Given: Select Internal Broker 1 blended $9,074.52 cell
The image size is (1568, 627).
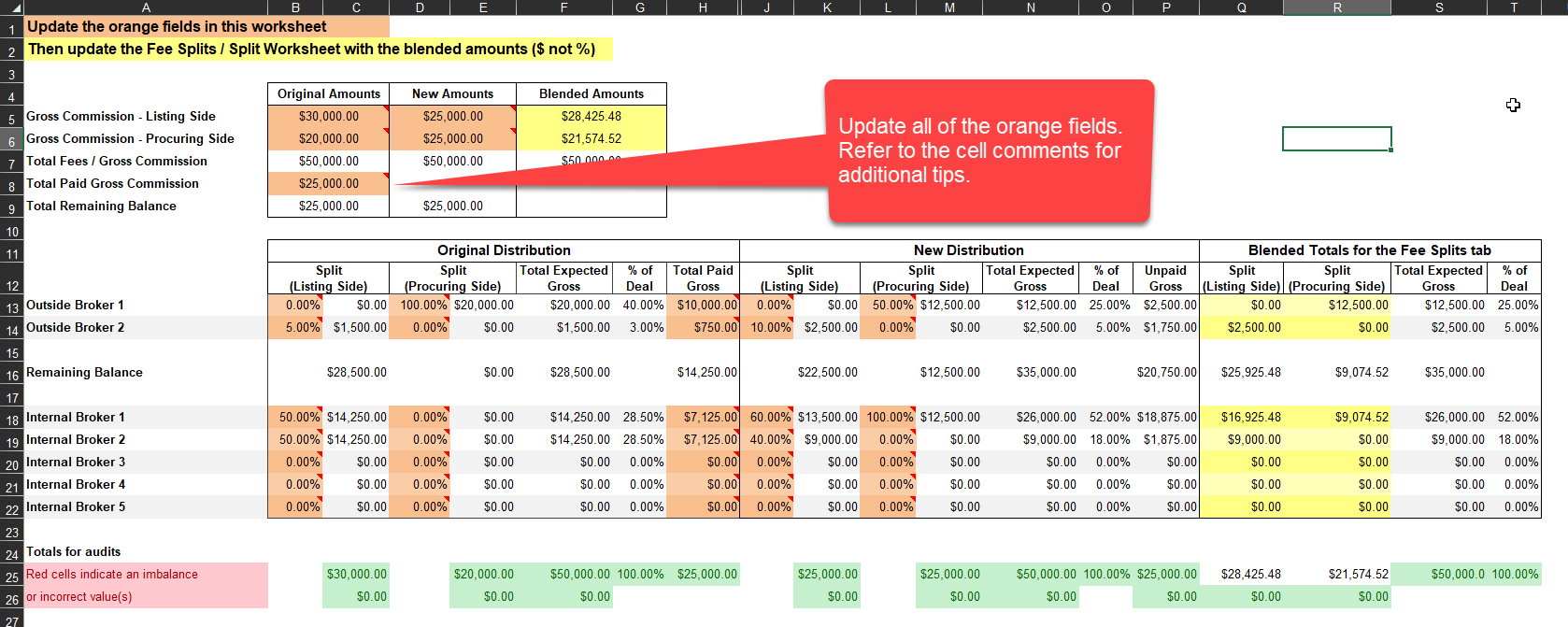Looking at the screenshot, I should coord(1337,418).
